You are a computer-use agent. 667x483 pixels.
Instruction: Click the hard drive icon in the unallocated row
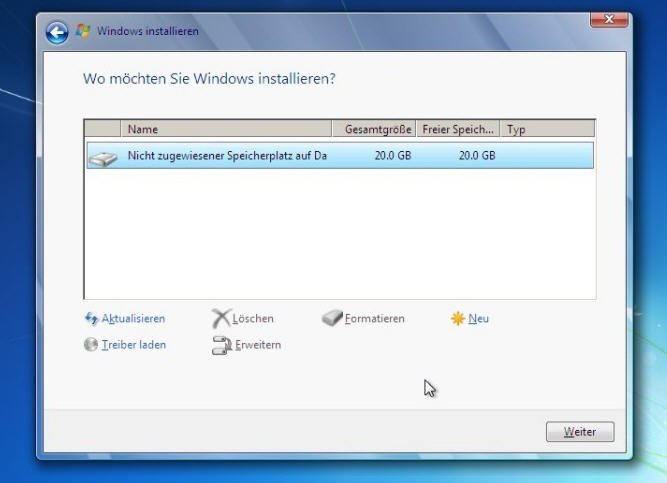[x=103, y=158]
